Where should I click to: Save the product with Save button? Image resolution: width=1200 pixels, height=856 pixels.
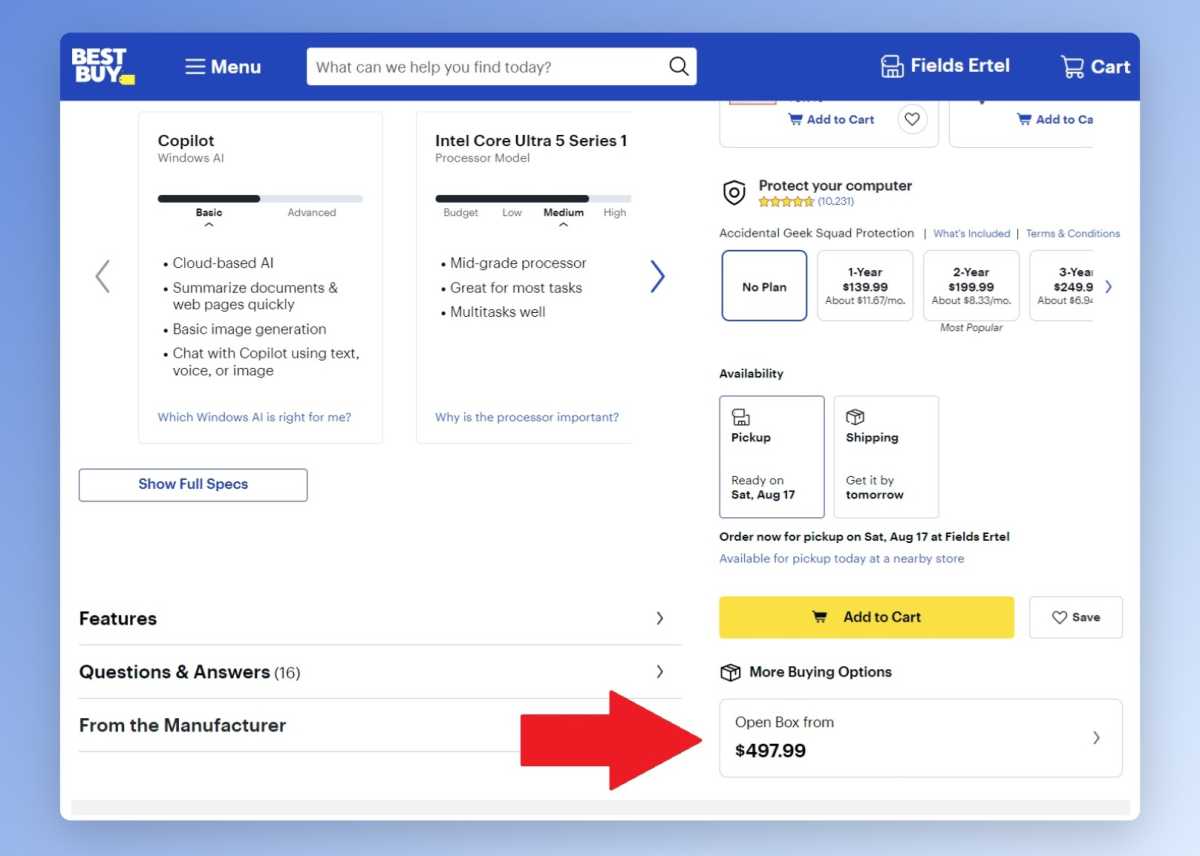1076,617
